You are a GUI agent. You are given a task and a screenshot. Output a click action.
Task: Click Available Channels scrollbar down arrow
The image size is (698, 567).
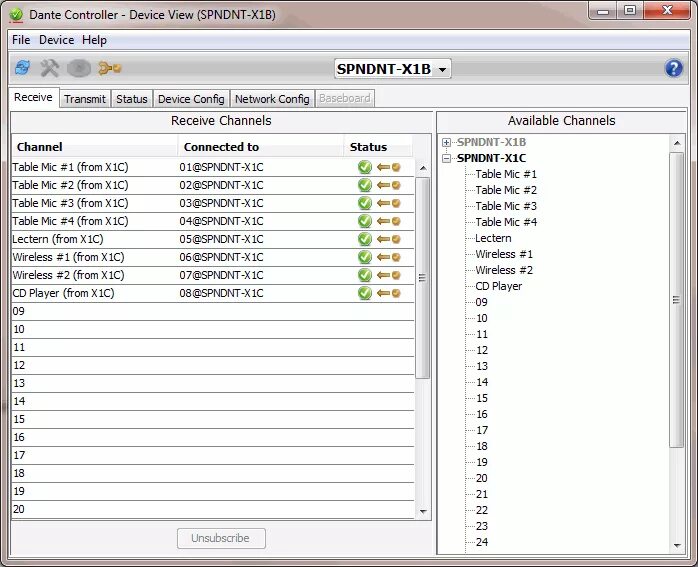point(677,545)
